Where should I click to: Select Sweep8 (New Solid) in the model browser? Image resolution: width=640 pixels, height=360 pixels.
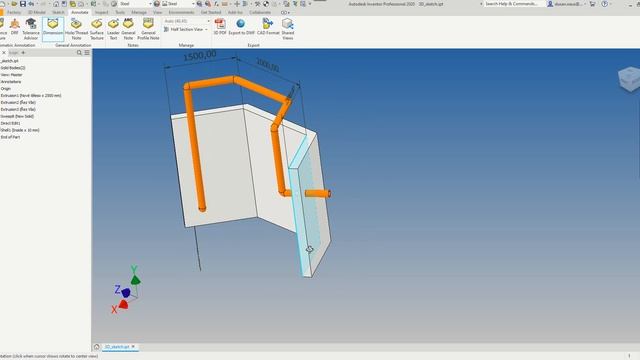click(17, 116)
